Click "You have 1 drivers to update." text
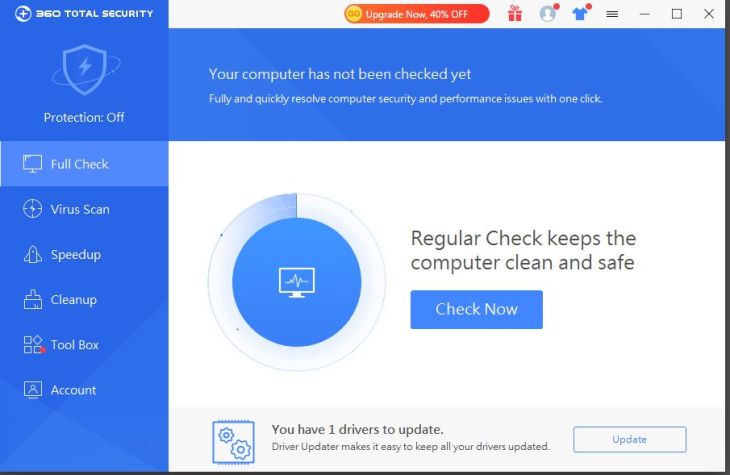The height and width of the screenshot is (475, 730). pos(357,429)
